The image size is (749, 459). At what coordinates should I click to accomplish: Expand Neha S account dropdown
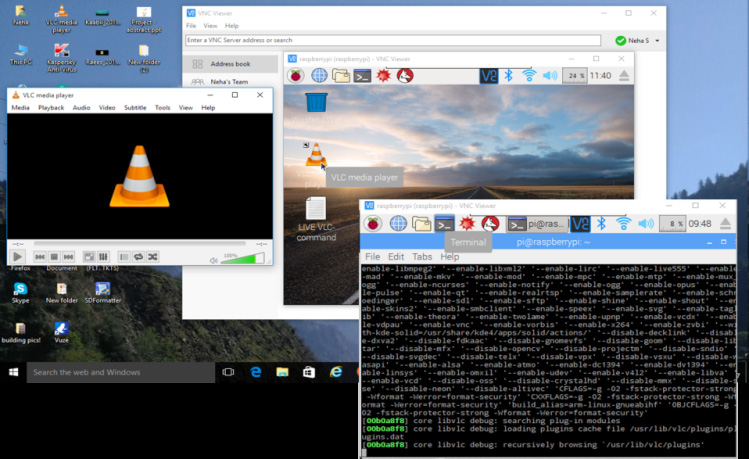point(657,41)
